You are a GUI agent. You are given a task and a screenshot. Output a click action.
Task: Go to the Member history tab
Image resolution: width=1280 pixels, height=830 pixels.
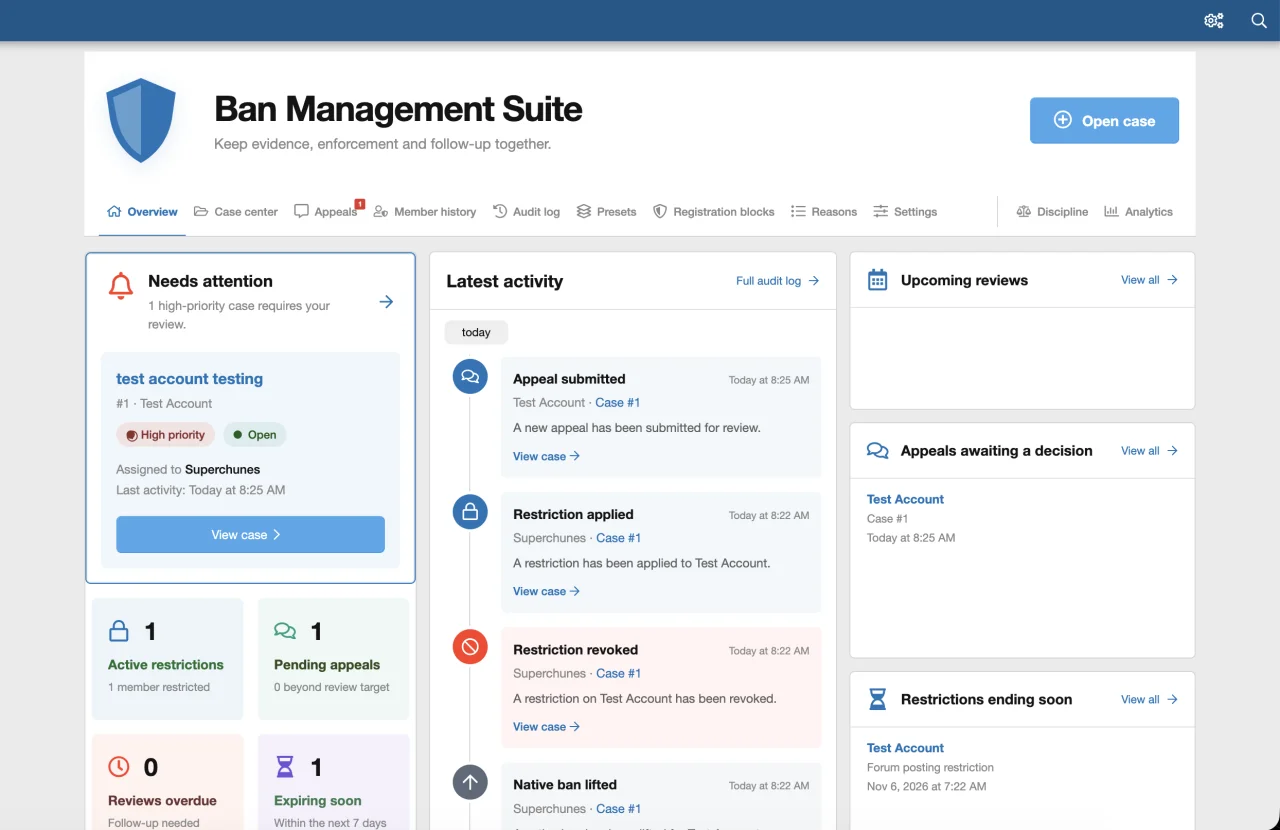pyautogui.click(x=424, y=212)
